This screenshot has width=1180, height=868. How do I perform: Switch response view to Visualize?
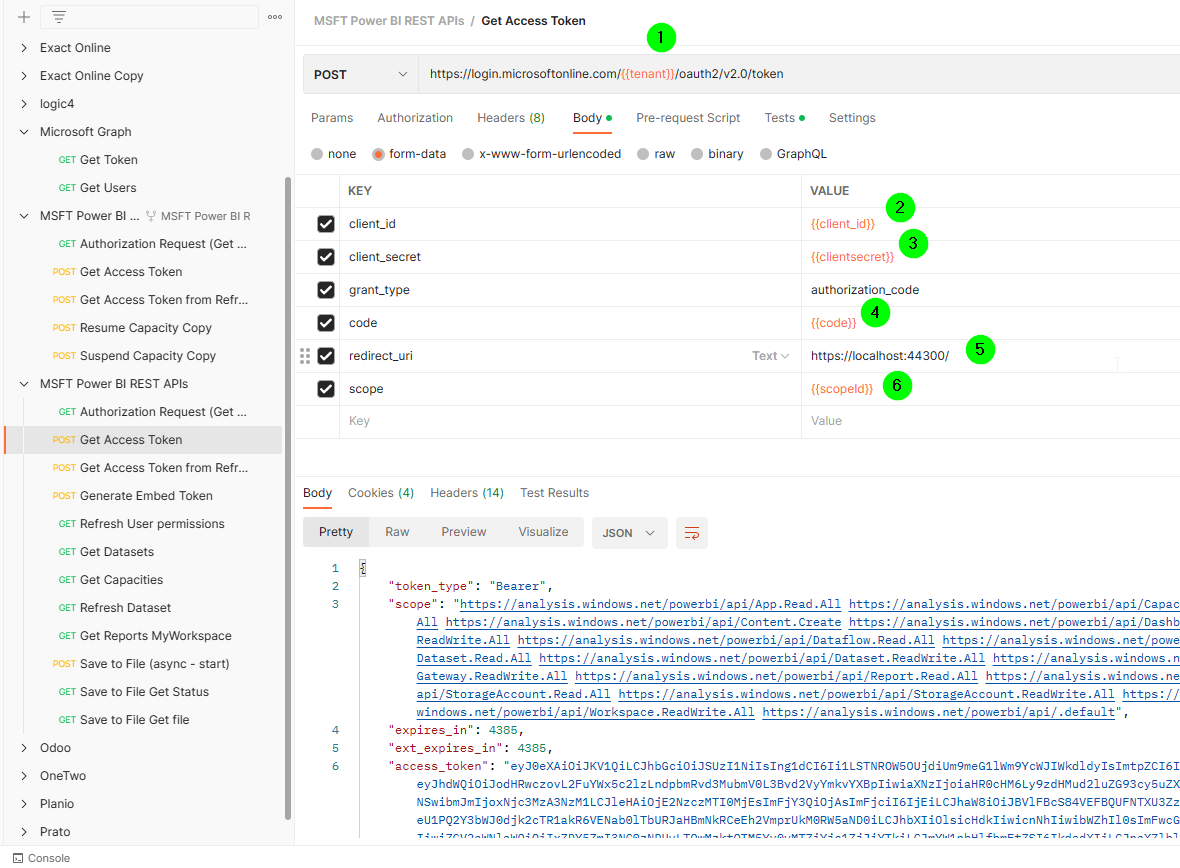[543, 532]
